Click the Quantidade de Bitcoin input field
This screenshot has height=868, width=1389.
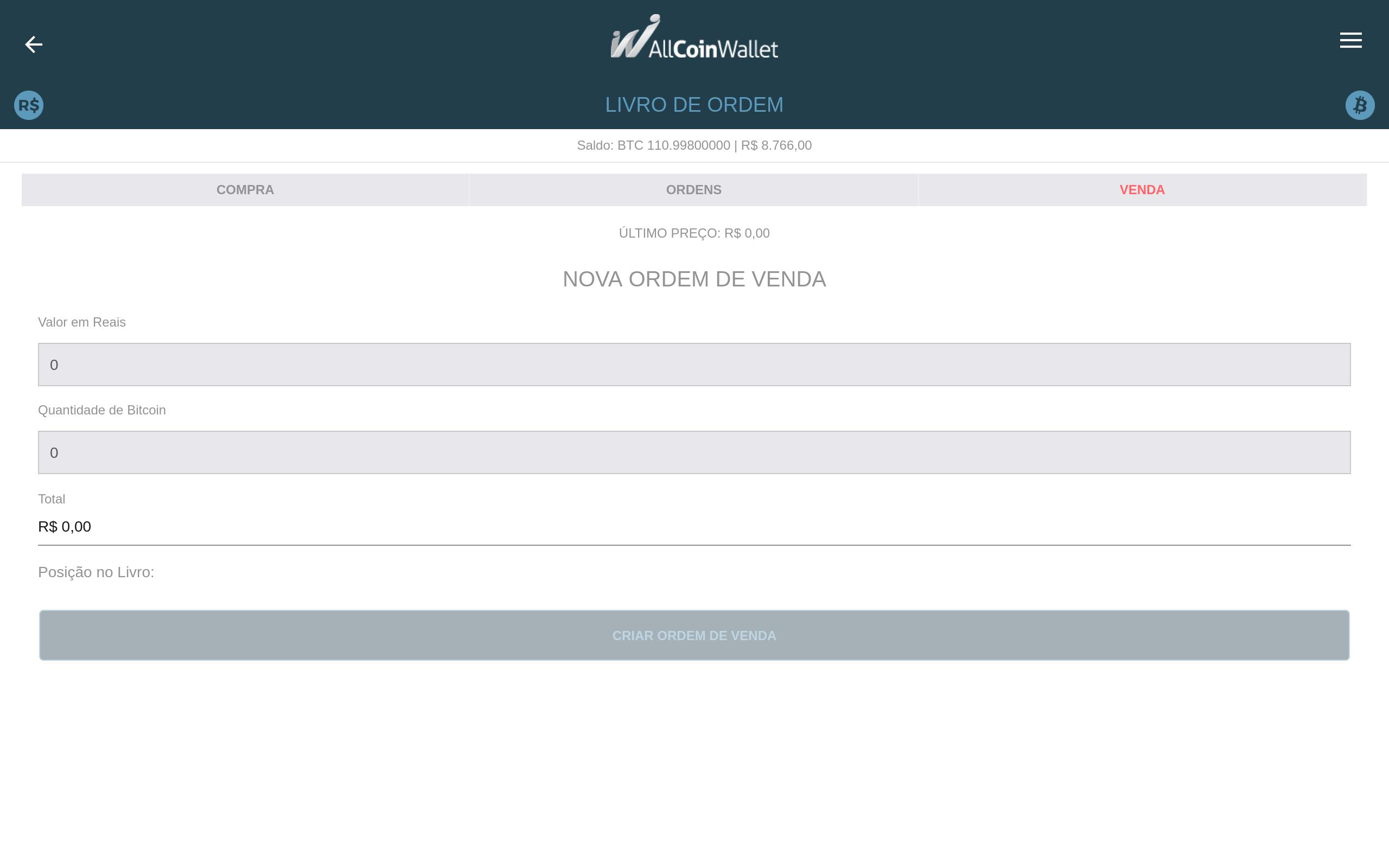694,452
